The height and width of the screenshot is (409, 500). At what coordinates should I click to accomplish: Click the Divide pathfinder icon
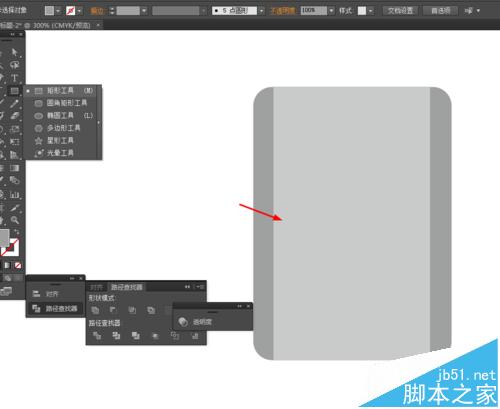tap(97, 336)
